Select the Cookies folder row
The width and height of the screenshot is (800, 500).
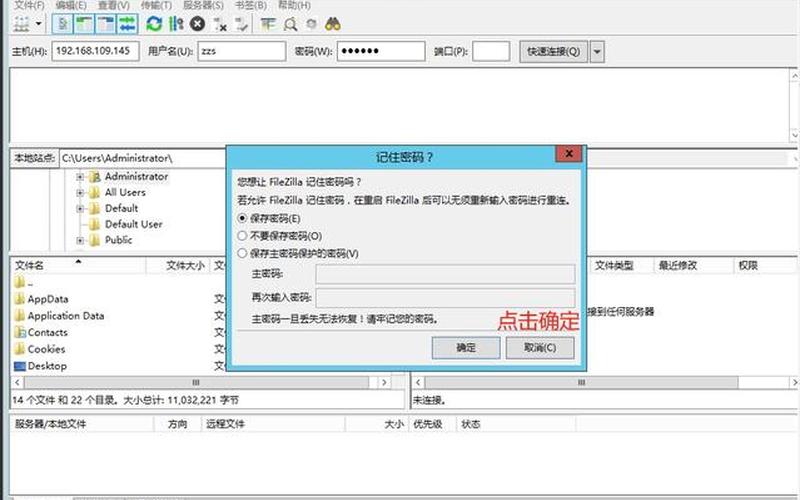(46, 349)
